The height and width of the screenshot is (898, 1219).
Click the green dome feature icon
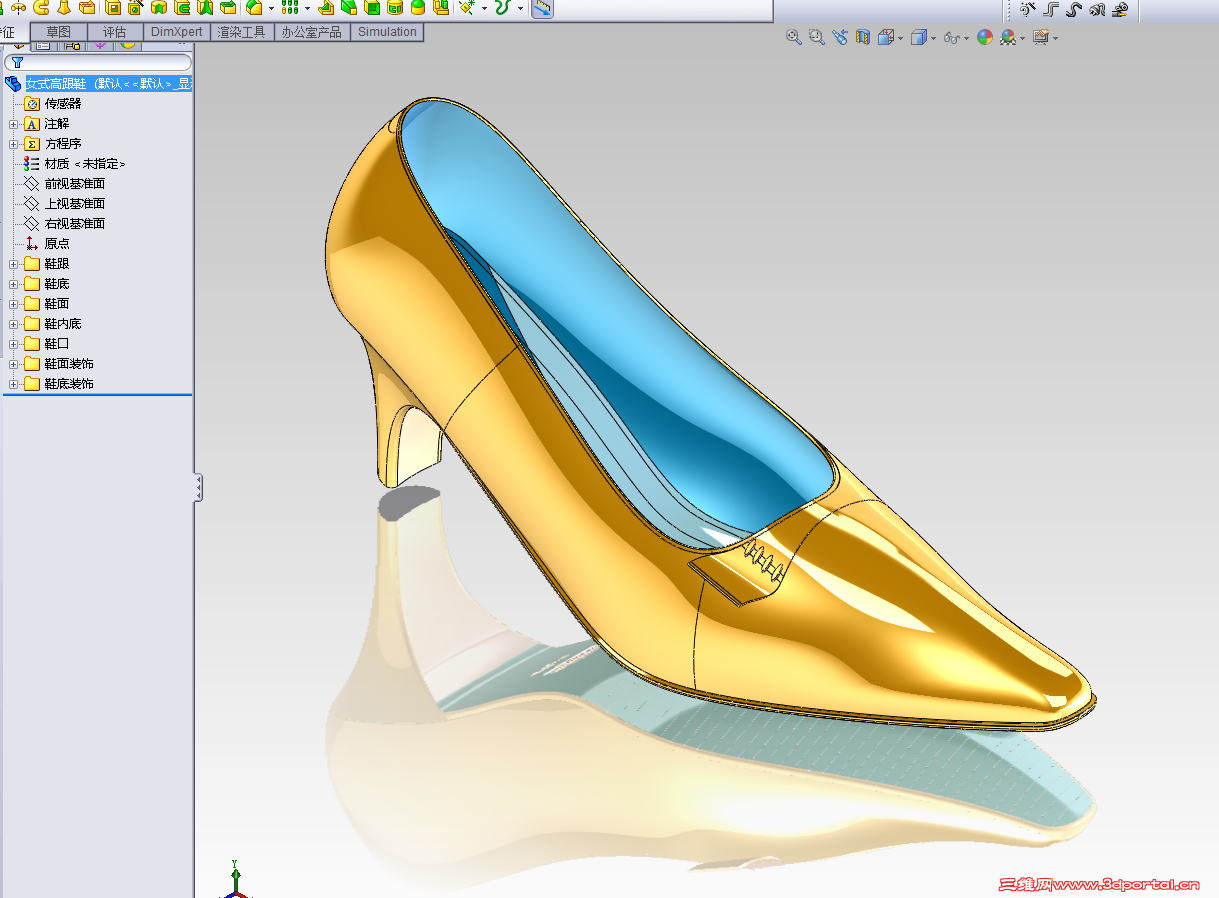coord(418,8)
